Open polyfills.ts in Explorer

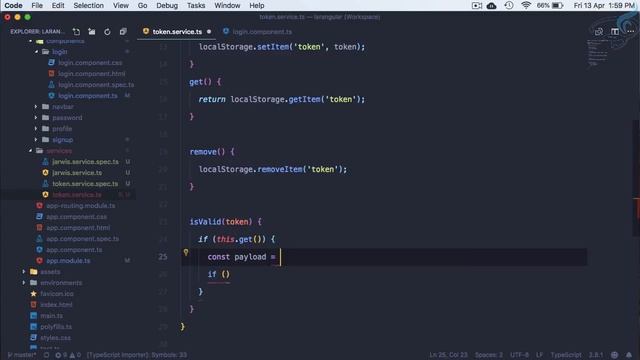point(56,327)
